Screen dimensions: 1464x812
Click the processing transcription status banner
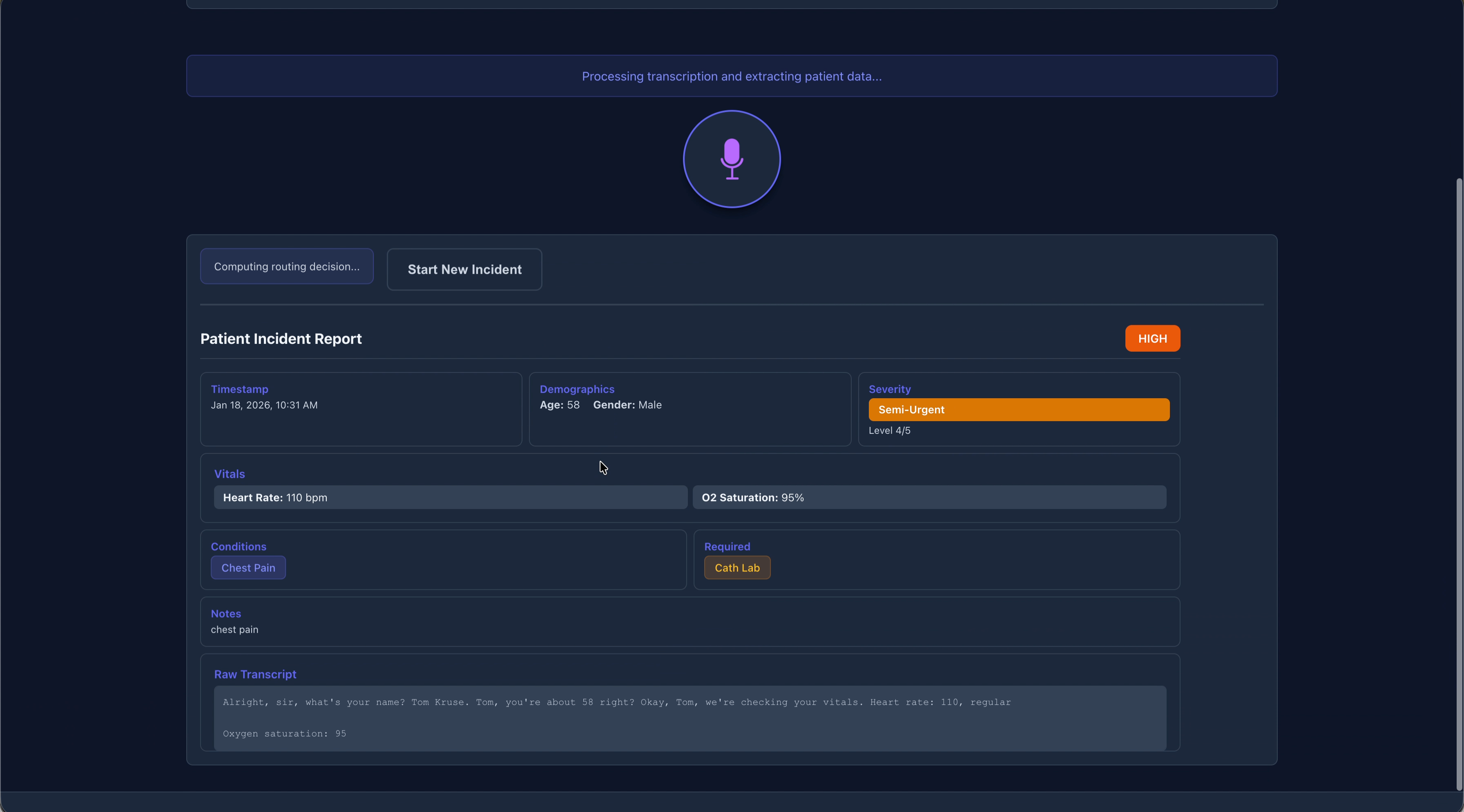pyautogui.click(x=732, y=76)
